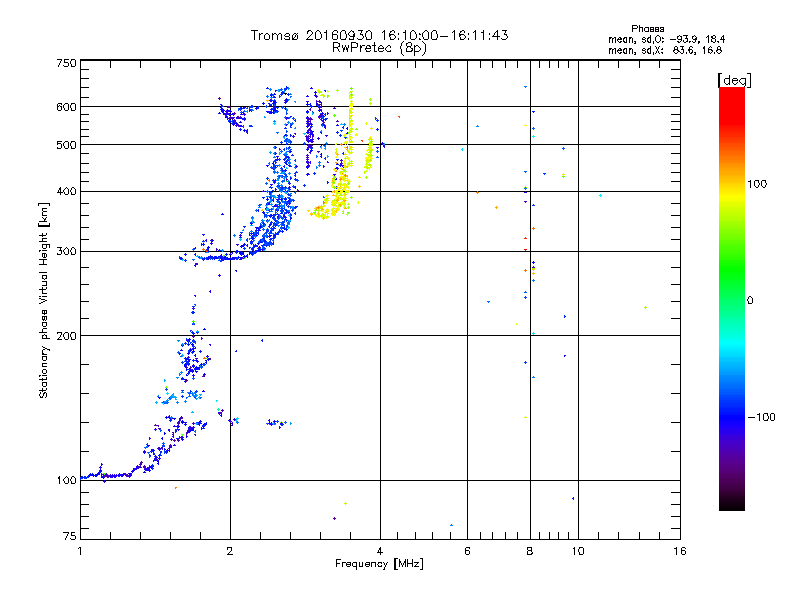This screenshot has height=600, width=800.
Task: Click the 'Phases' heading text
Action: (647, 29)
